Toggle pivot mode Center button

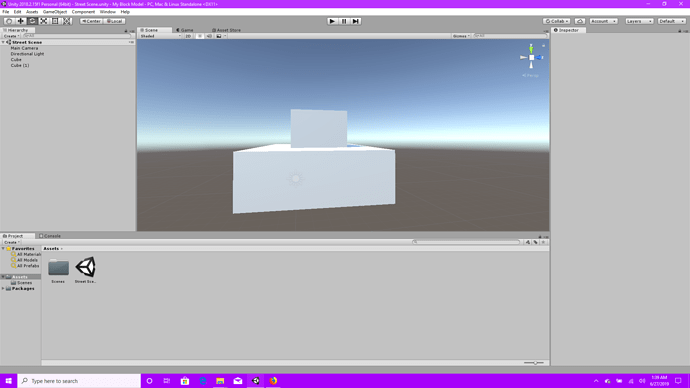(x=91, y=21)
